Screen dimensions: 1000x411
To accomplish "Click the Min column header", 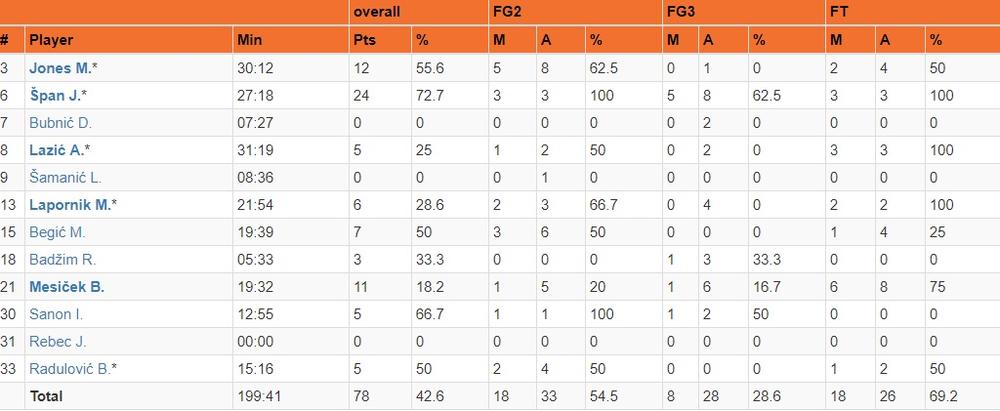I will [x=248, y=41].
